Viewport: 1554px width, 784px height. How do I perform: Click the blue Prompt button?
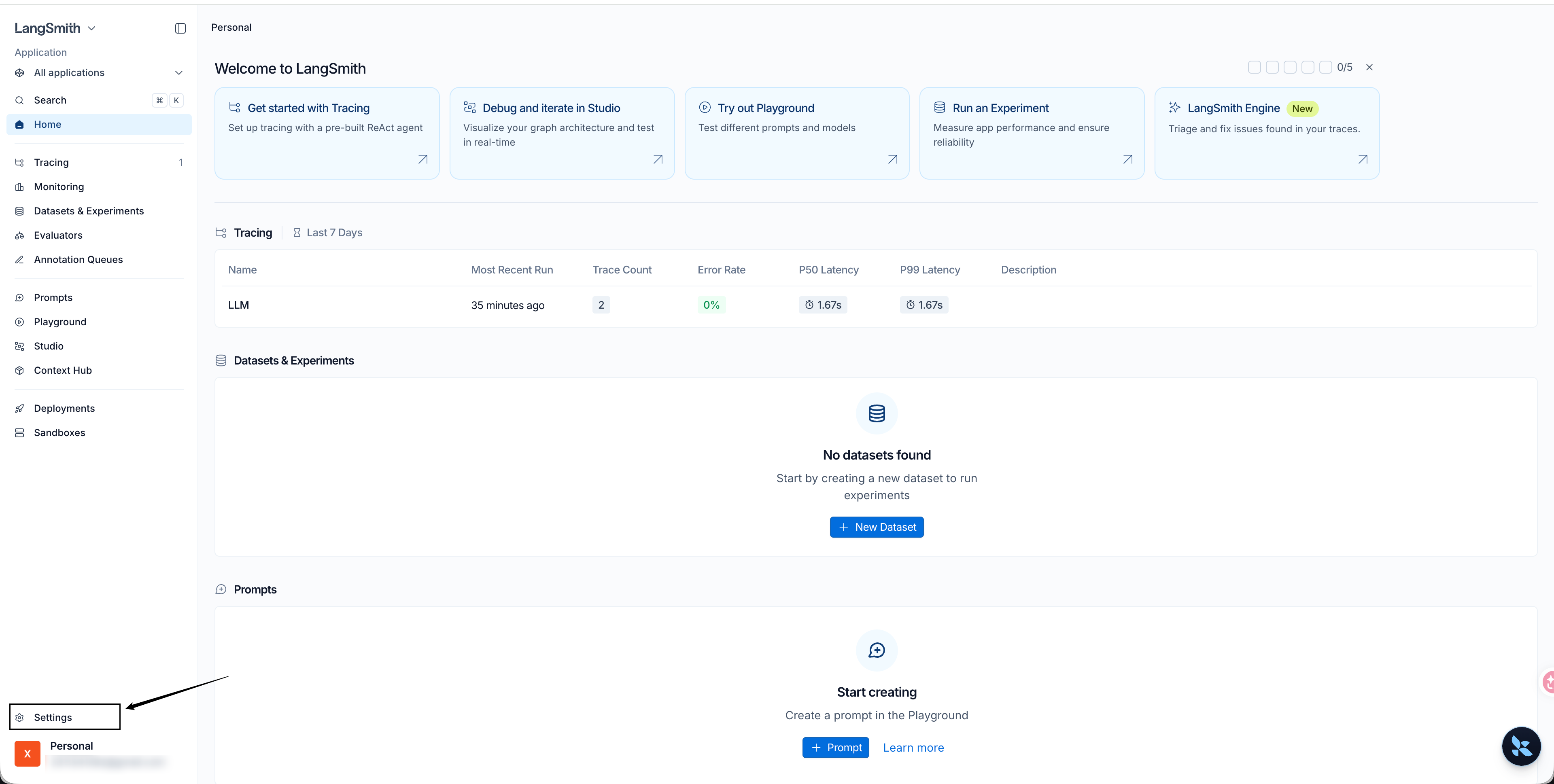(836, 747)
